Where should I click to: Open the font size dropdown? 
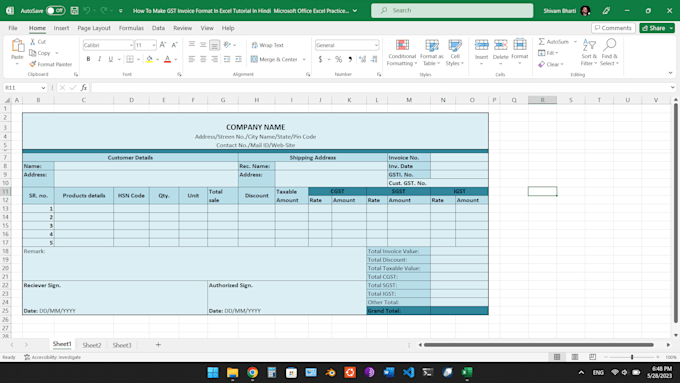154,45
